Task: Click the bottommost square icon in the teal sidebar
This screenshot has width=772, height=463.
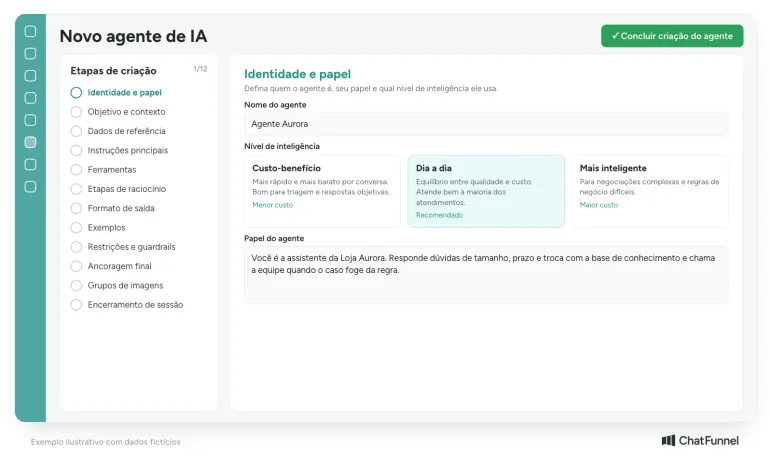Action: coord(31,187)
